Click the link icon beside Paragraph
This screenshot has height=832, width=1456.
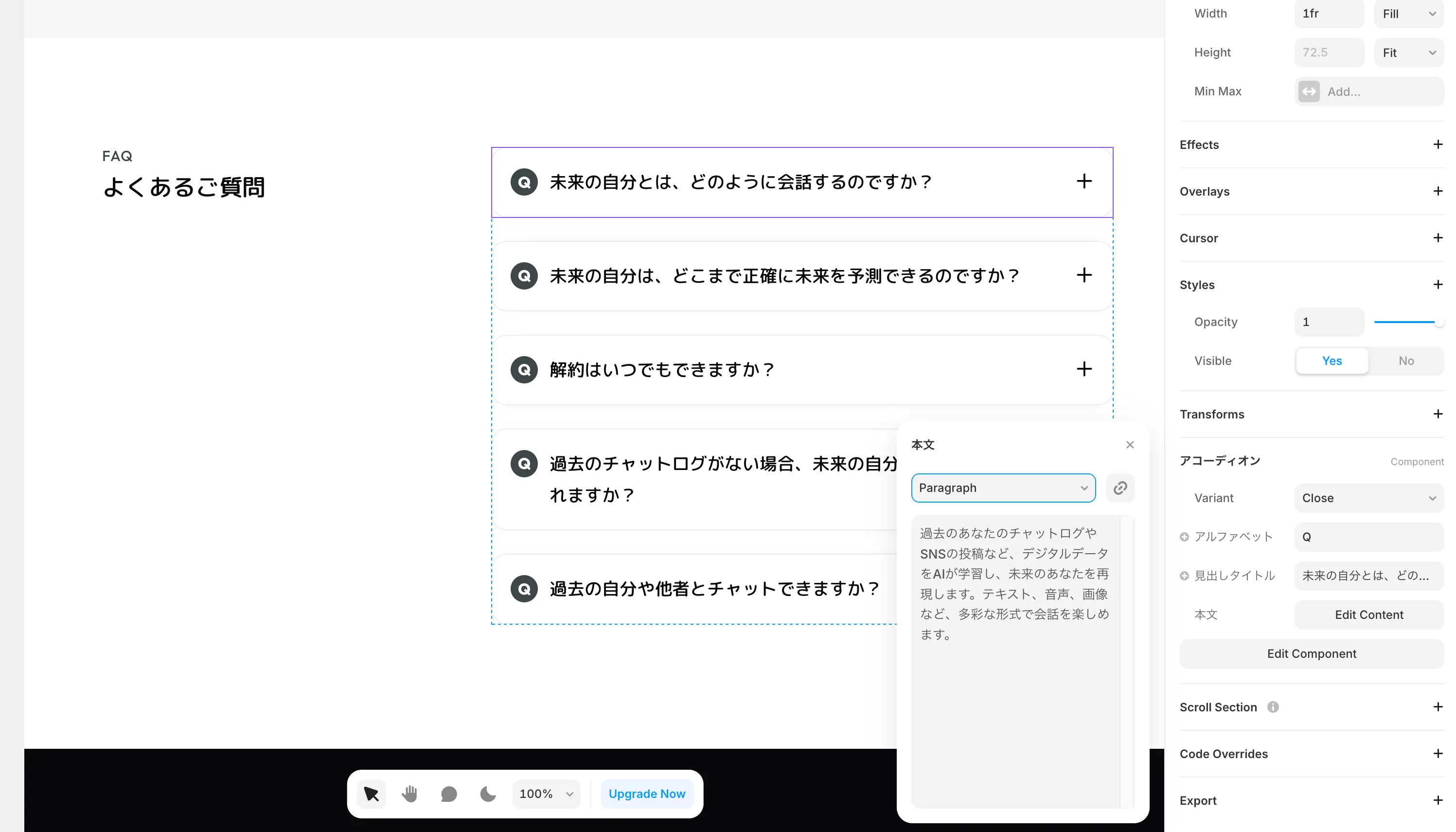1119,488
